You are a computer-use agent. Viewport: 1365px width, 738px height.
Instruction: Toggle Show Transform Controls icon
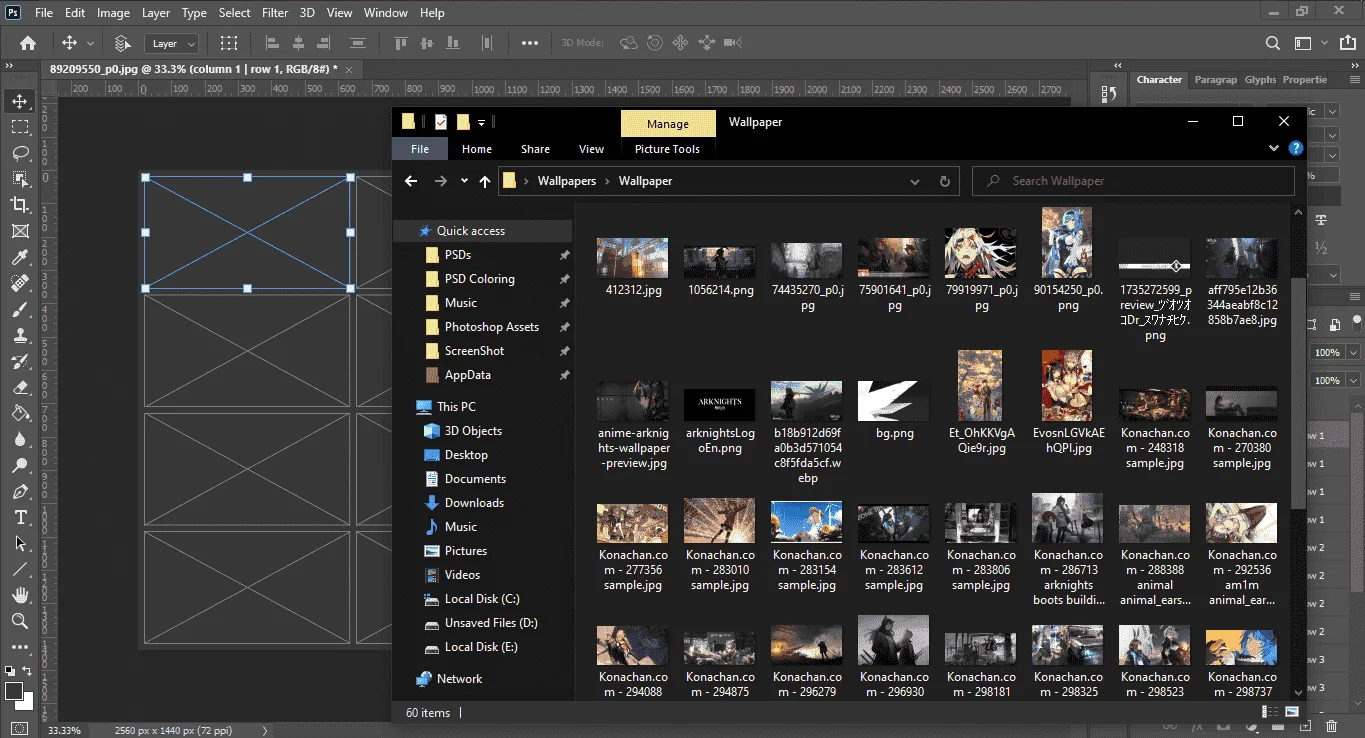click(x=229, y=43)
